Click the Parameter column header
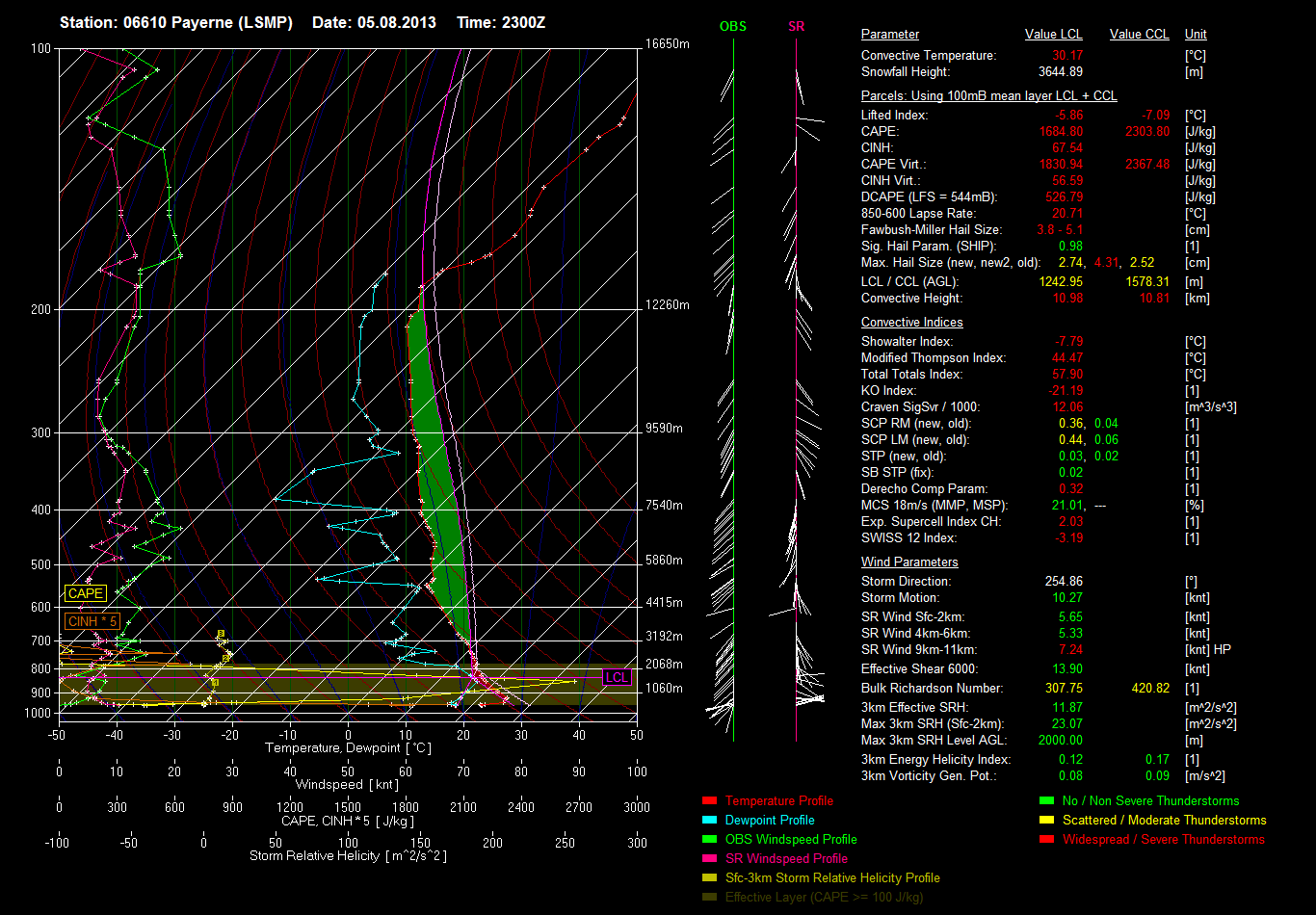 890,35
